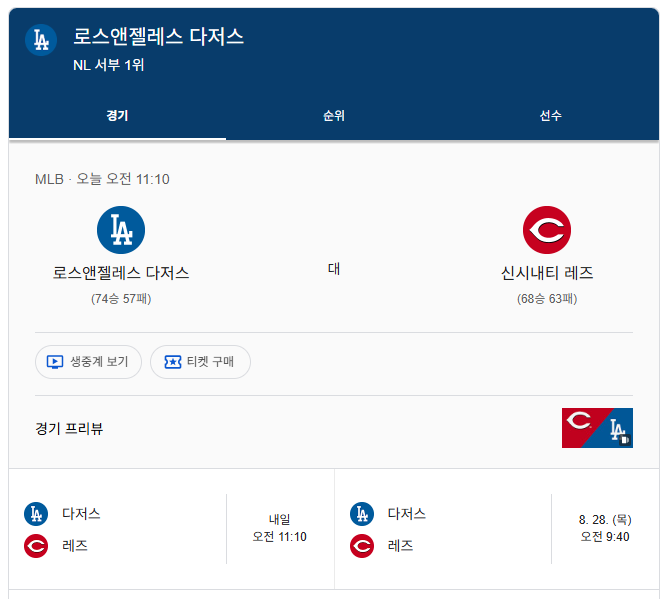Switch to the 순위 tab

[x=334, y=115]
